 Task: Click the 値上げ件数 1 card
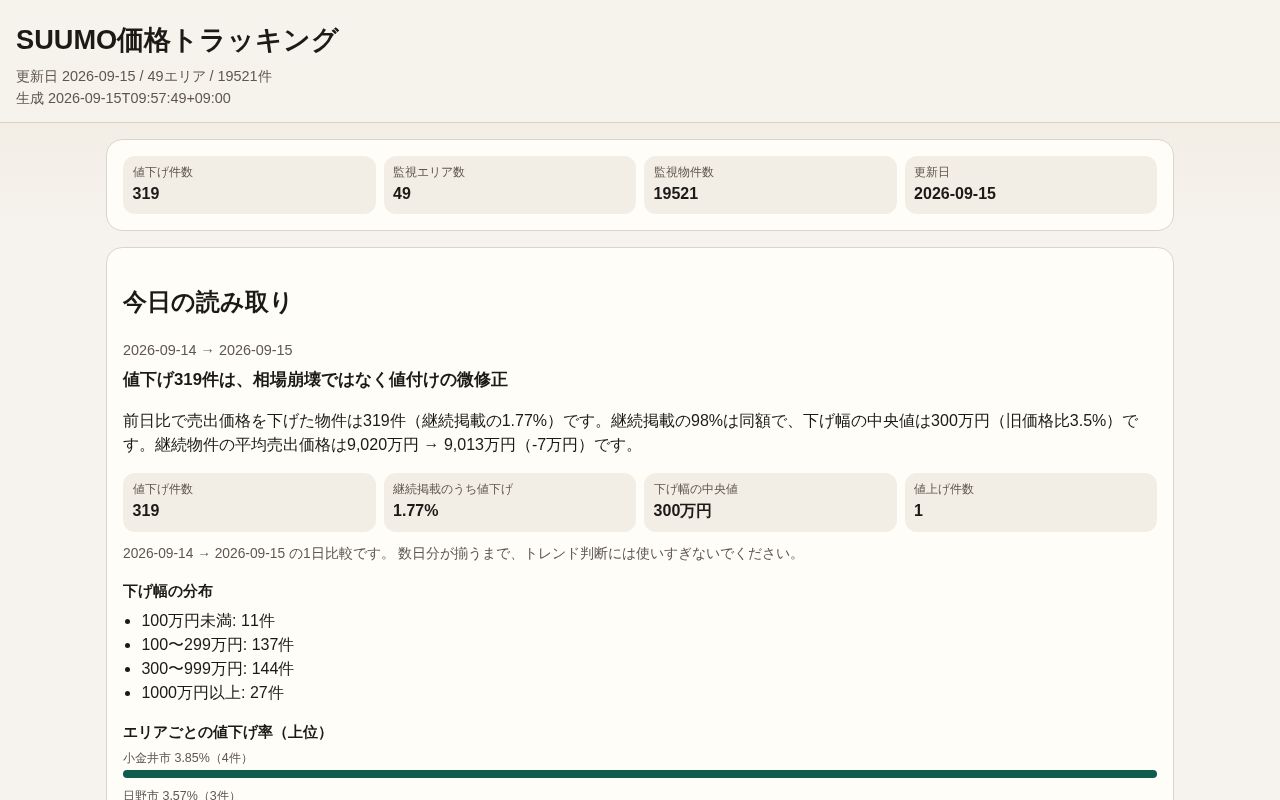coord(1031,502)
